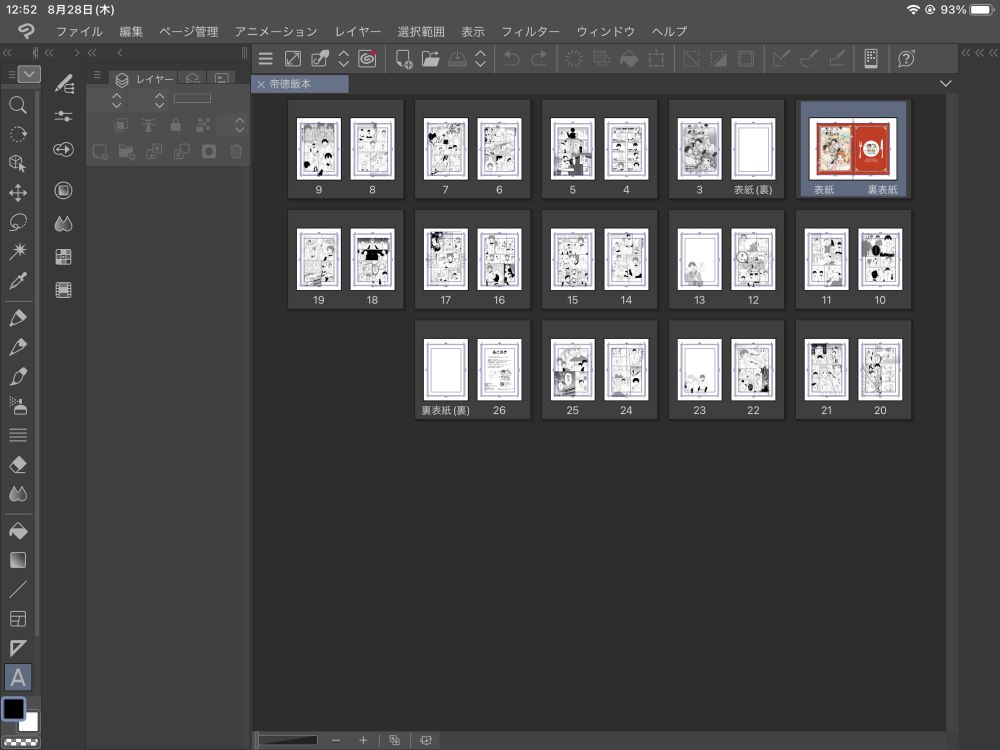Select the Eraser tool
Viewport: 1000px width, 750px height.
[18, 464]
